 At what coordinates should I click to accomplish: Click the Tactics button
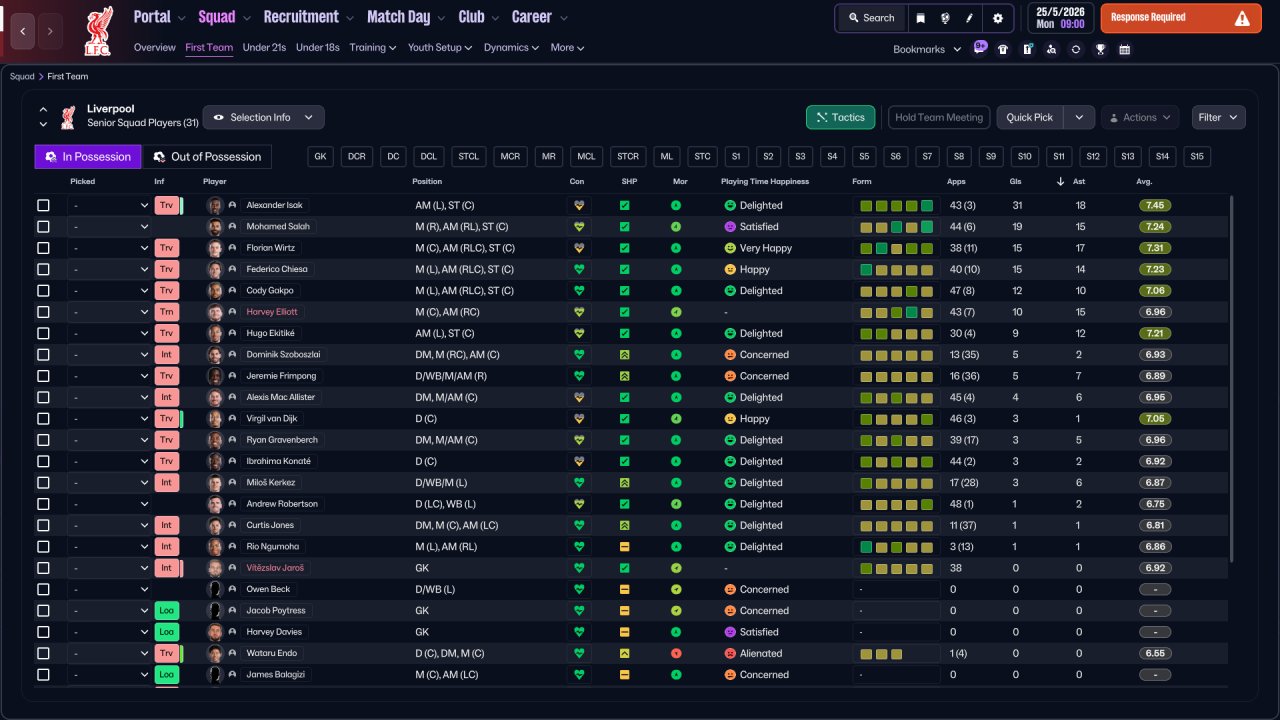click(840, 117)
